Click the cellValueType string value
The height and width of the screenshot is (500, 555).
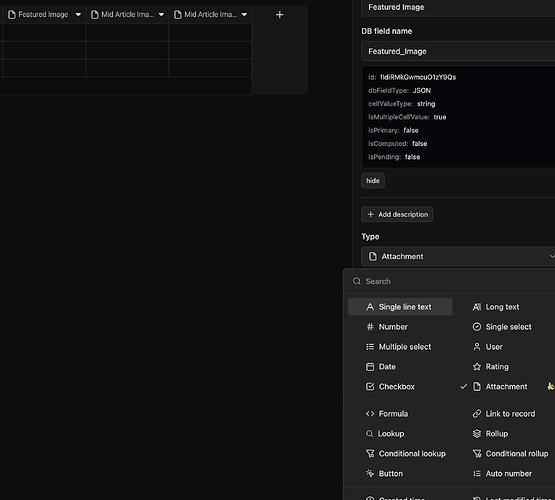pos(426,104)
